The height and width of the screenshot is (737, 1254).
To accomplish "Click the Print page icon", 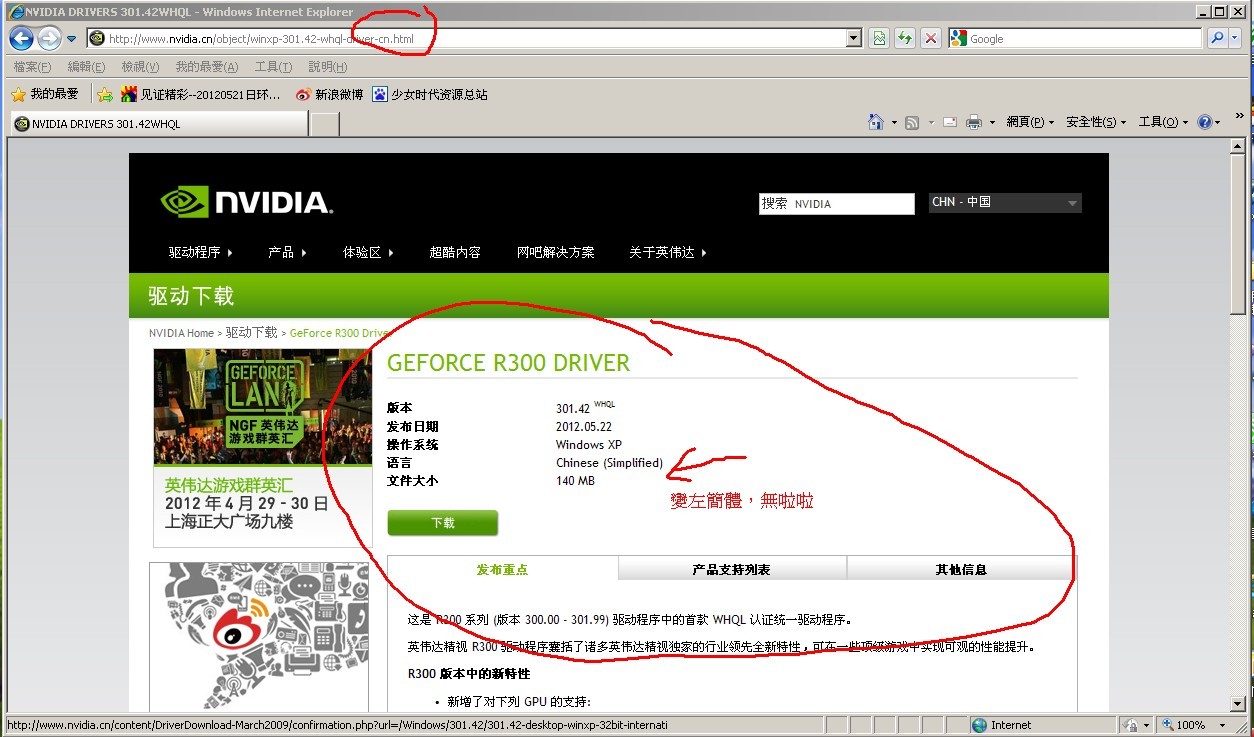I will click(x=974, y=122).
